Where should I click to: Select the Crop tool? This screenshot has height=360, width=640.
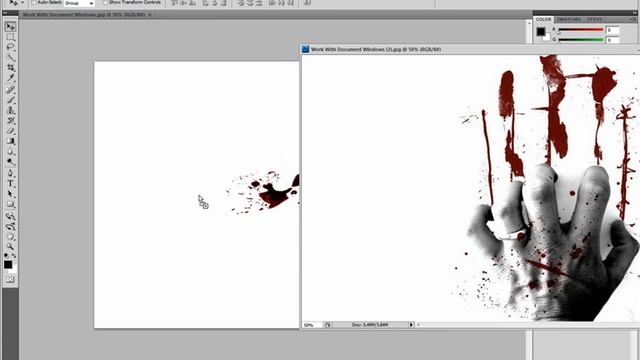10,68
